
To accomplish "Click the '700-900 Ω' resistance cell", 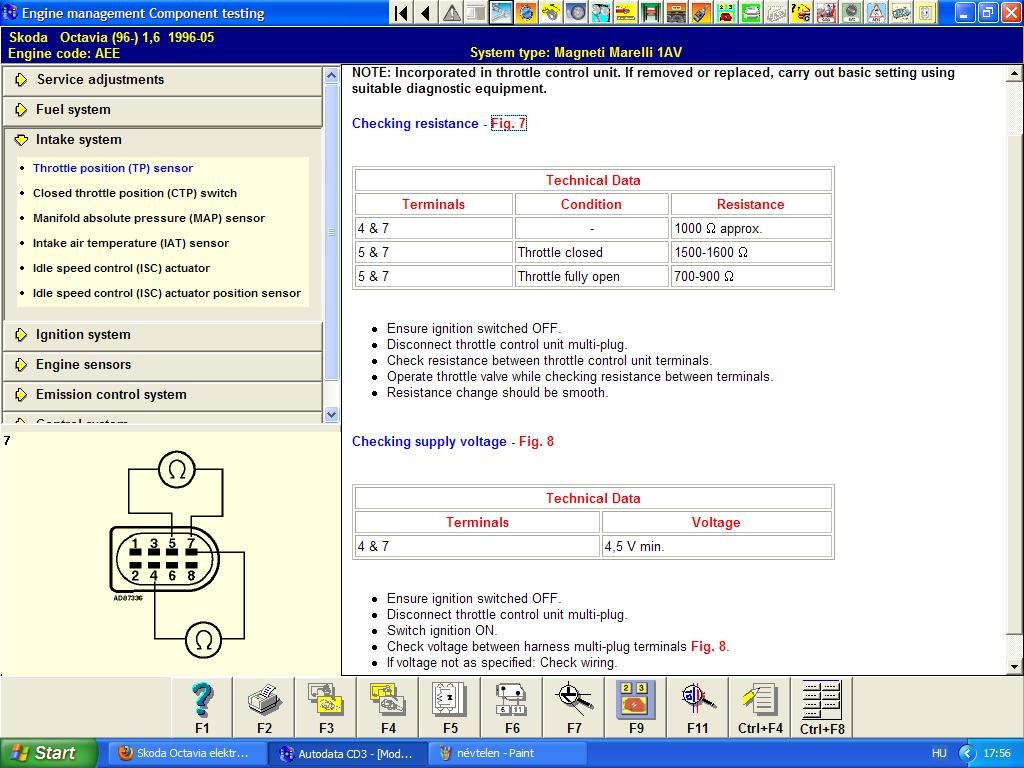I will coord(751,276).
